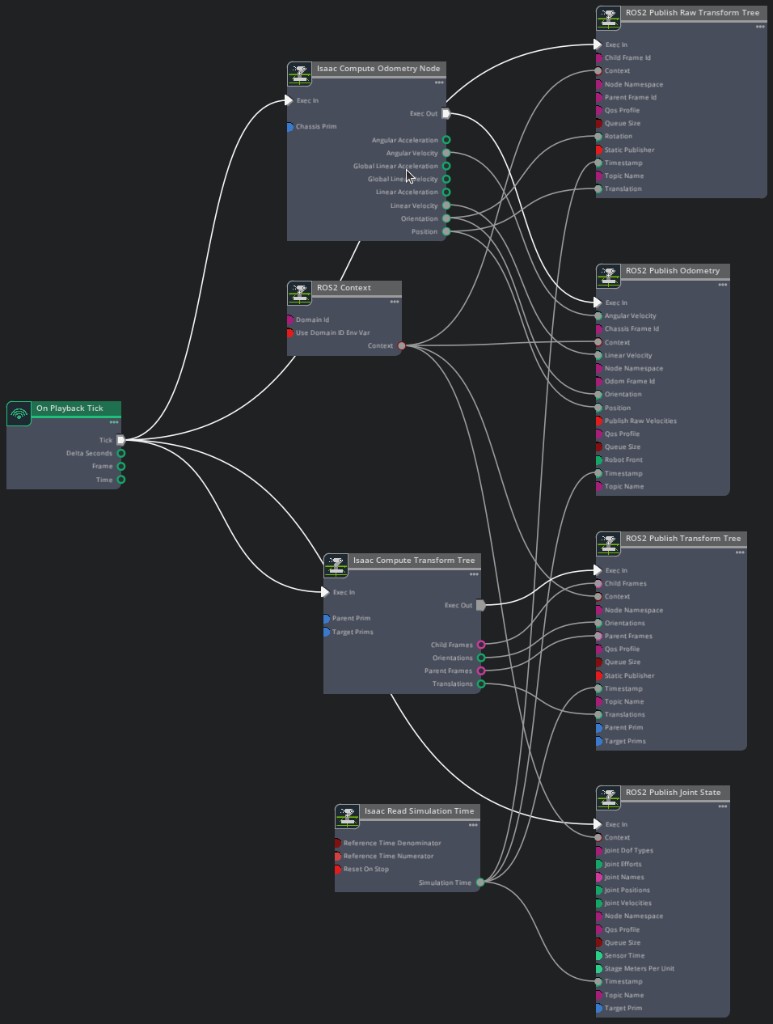Click Exec In port on Isaac Compute Odometry Node
Viewport: 773px width, 1024px height.
pyautogui.click(x=289, y=101)
